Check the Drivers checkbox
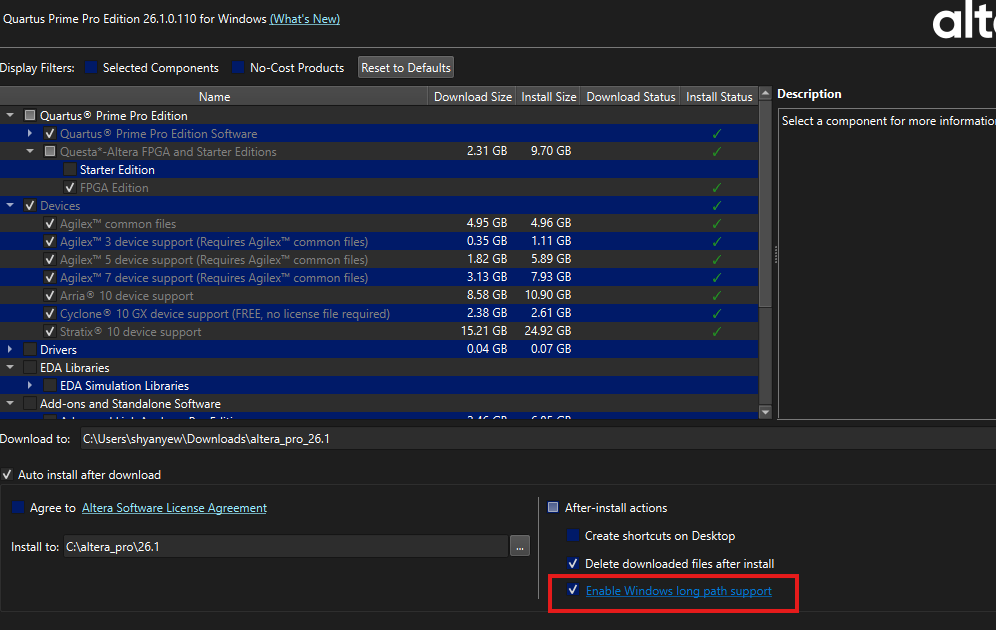This screenshot has height=630, width=996. (x=30, y=349)
